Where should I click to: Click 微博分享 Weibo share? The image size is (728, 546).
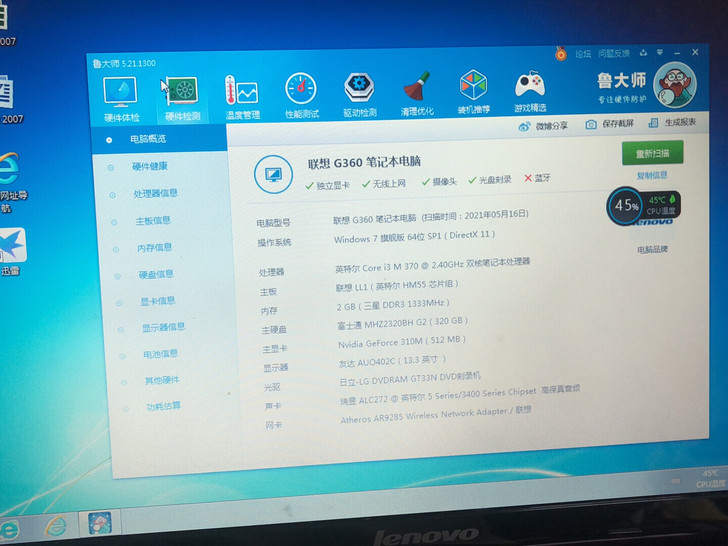(543, 126)
